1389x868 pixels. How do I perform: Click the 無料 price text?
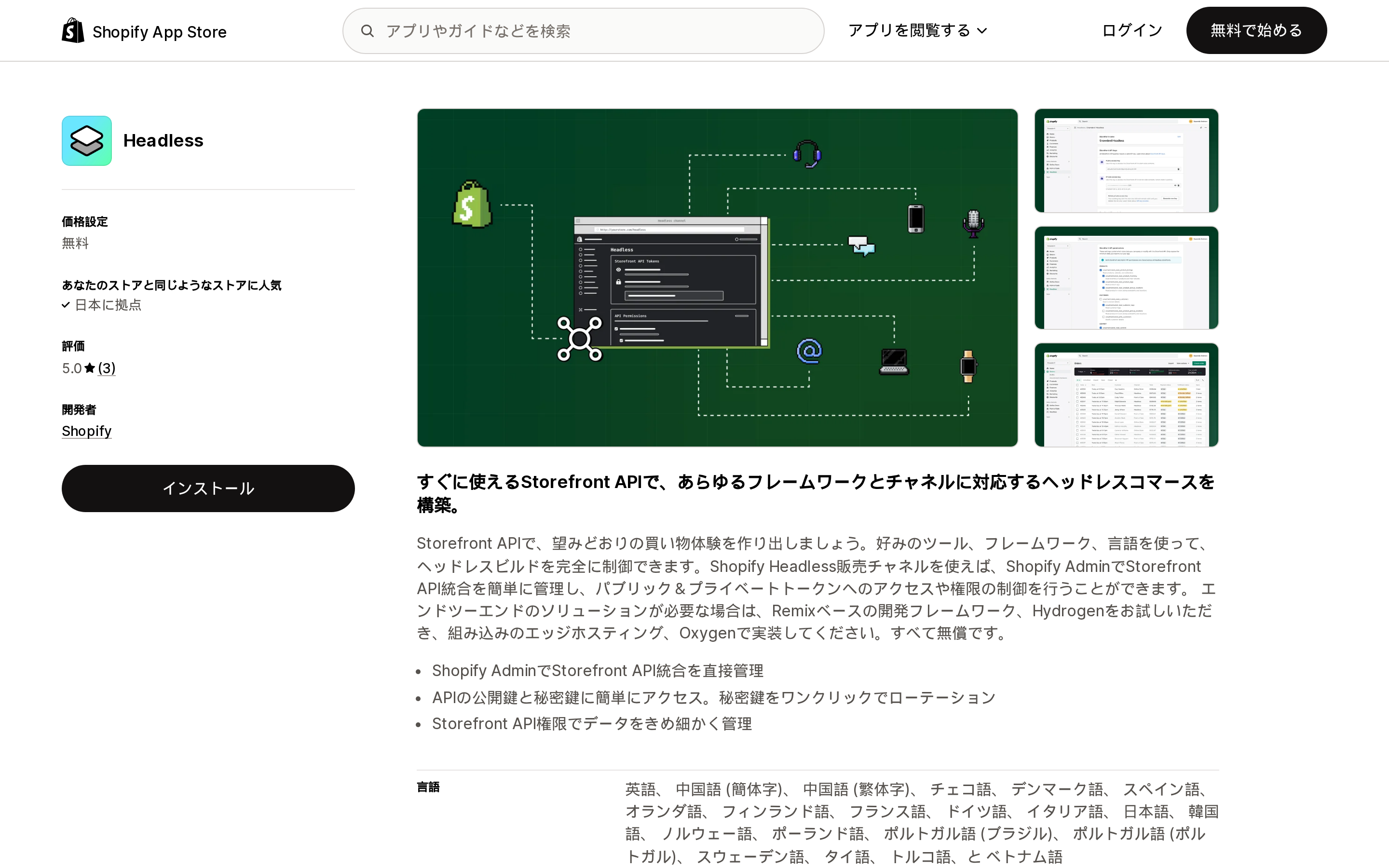(x=75, y=243)
